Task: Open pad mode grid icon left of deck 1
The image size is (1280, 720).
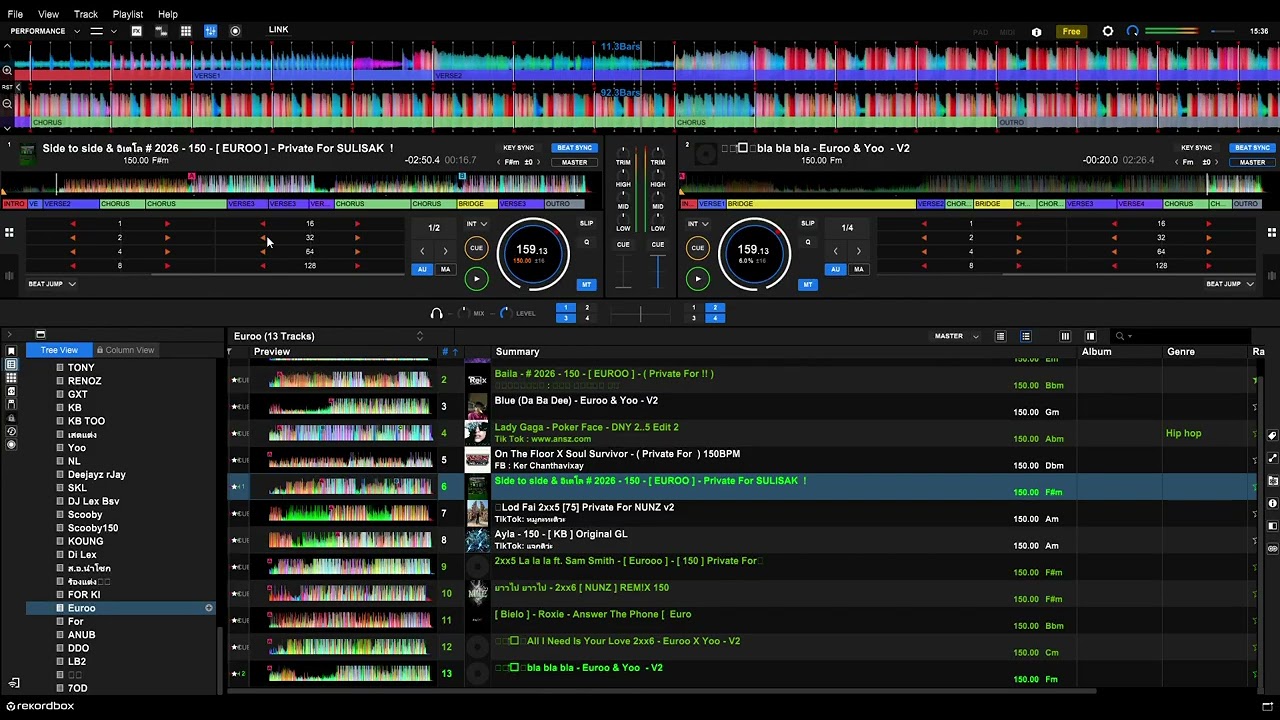Action: (x=9, y=233)
